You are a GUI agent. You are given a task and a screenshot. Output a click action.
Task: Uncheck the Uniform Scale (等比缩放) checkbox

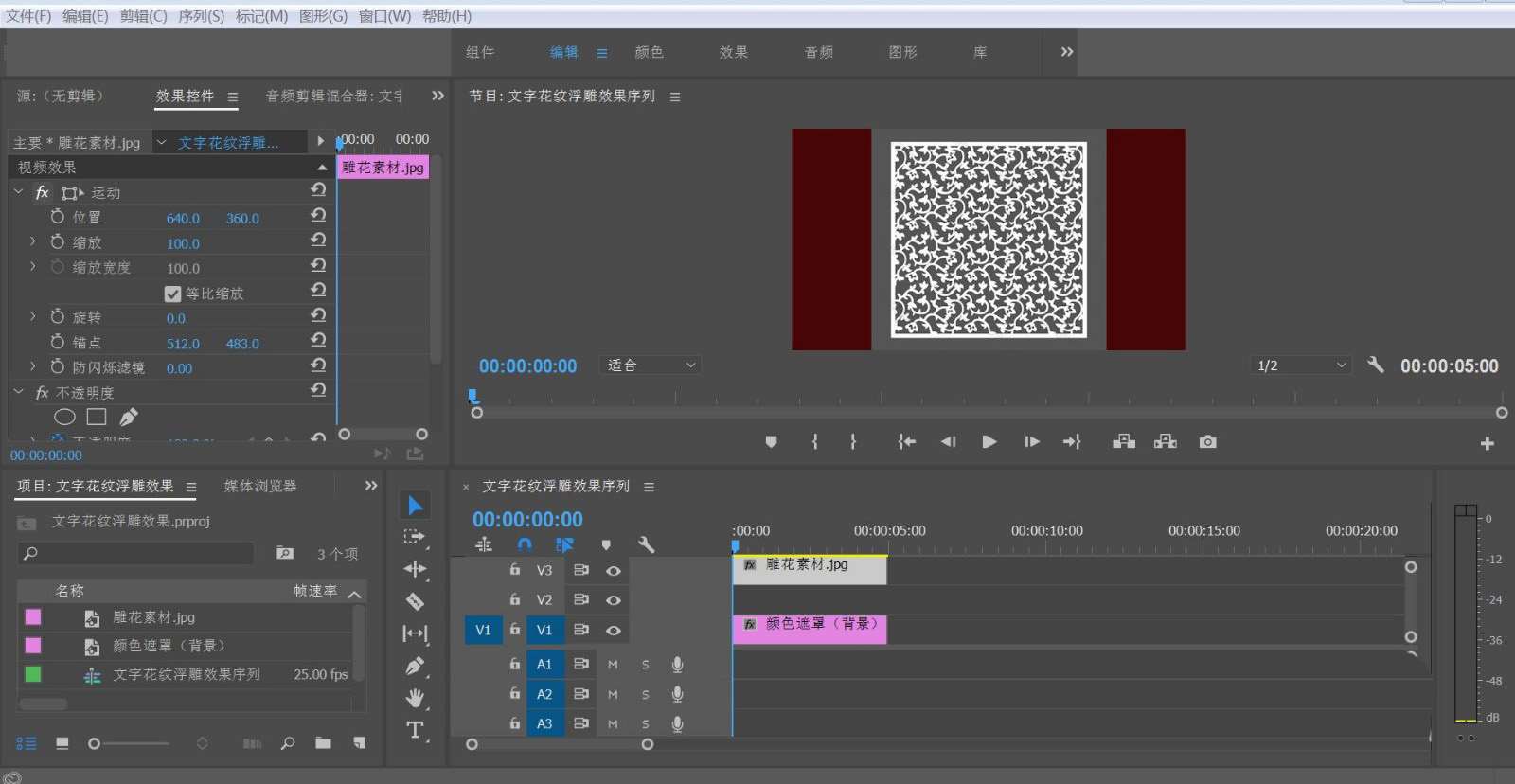172,294
